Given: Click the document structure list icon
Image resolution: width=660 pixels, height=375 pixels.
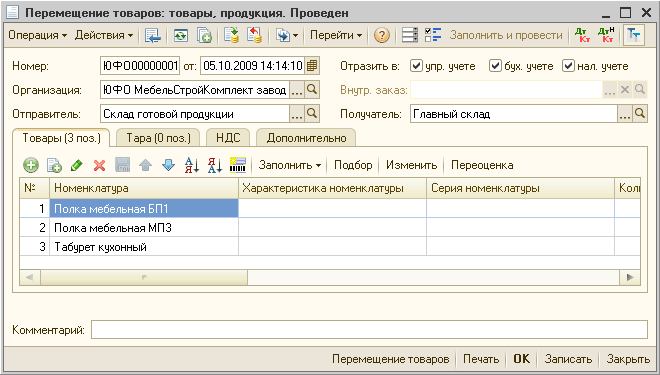Looking at the screenshot, I should [410, 35].
